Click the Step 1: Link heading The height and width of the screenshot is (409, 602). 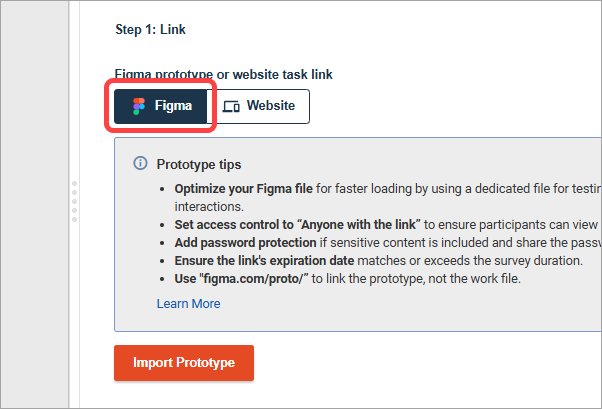(x=150, y=30)
